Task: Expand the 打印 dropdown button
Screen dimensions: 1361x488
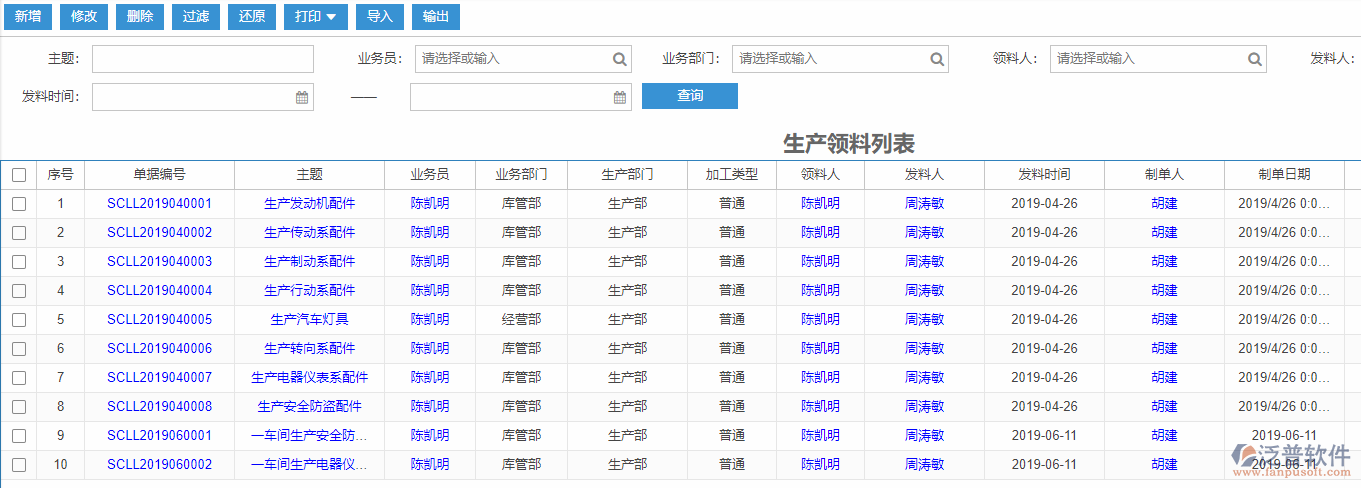Action: coord(315,16)
